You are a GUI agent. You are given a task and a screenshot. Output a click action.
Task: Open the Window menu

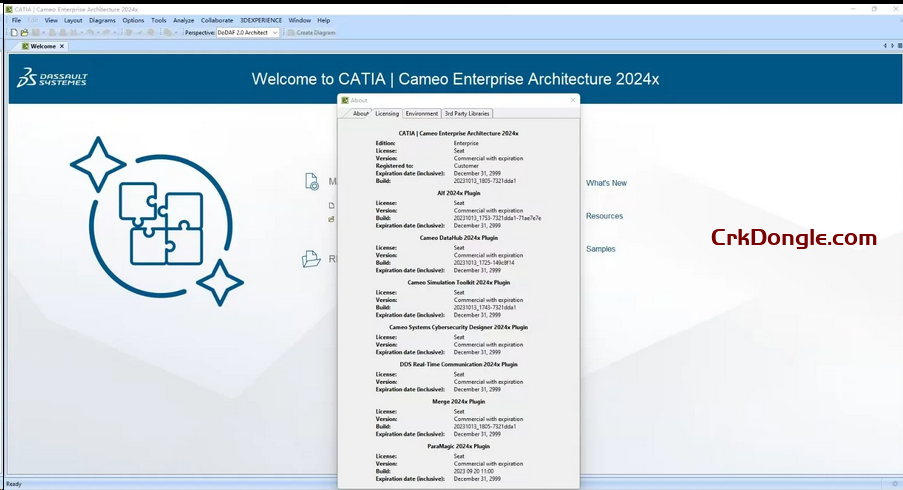(299, 20)
